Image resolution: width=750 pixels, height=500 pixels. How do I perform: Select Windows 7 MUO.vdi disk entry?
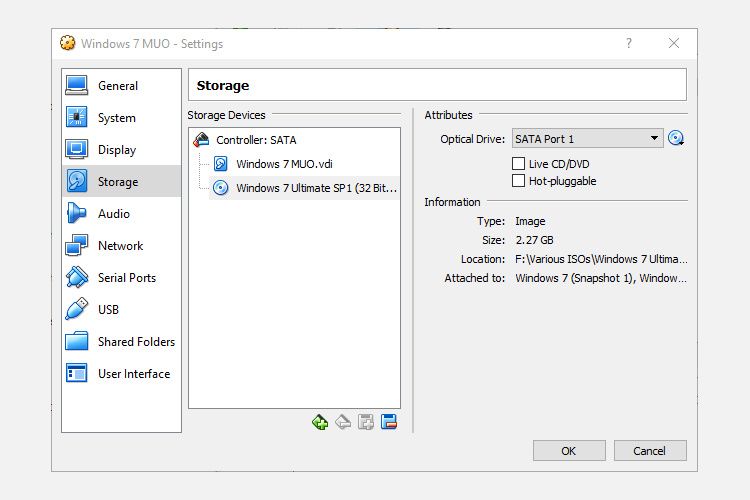click(304, 164)
